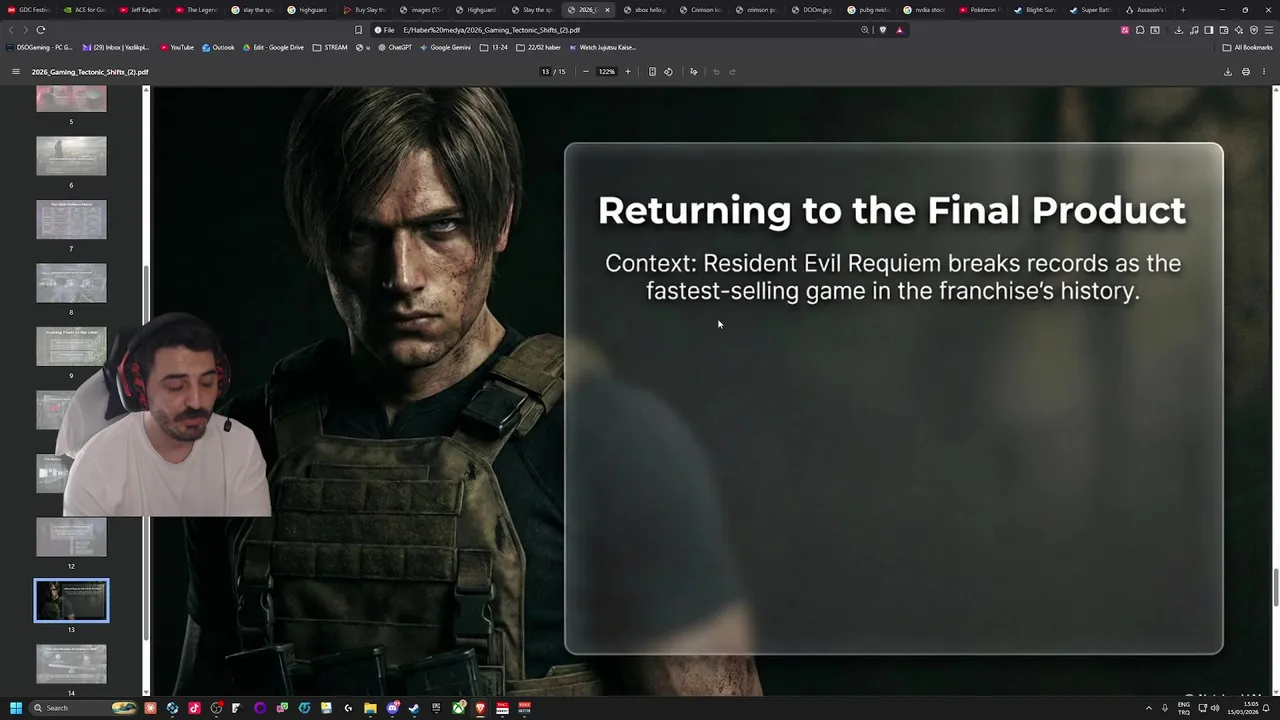1280x720 pixels.
Task: Select page 6 thumbnail
Action: [71, 156]
